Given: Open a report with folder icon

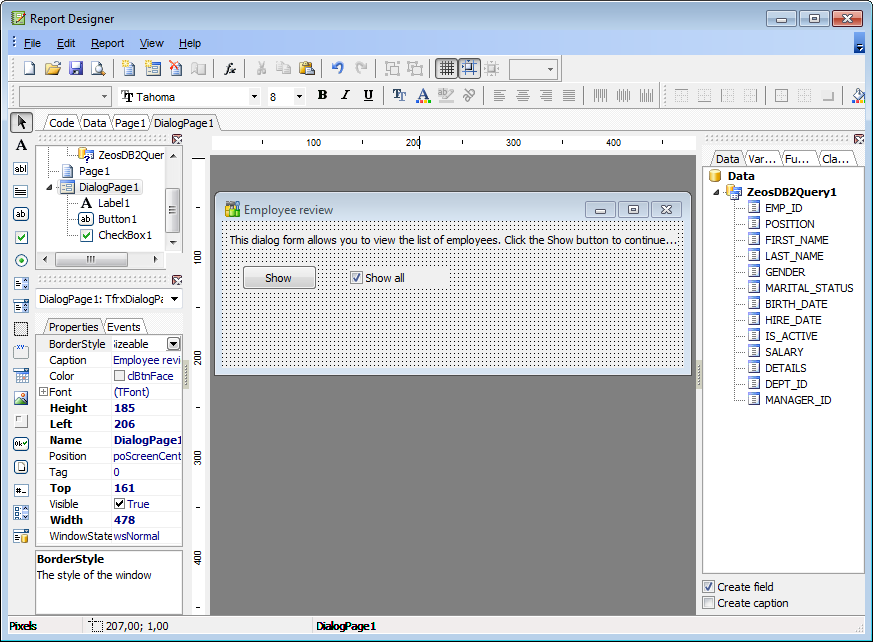Looking at the screenshot, I should pyautogui.click(x=53, y=68).
